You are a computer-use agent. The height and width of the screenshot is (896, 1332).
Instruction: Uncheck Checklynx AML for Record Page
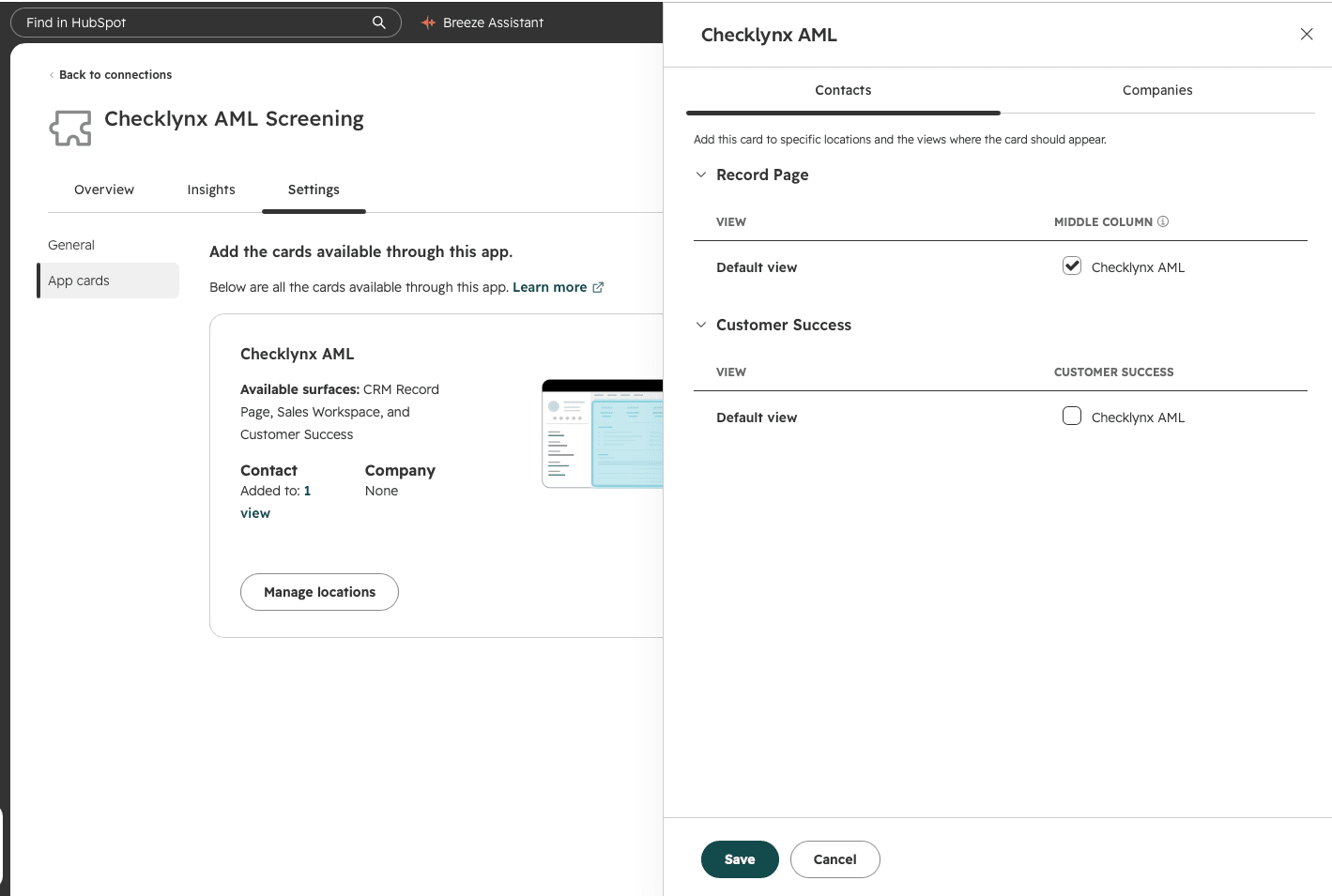pos(1072,266)
